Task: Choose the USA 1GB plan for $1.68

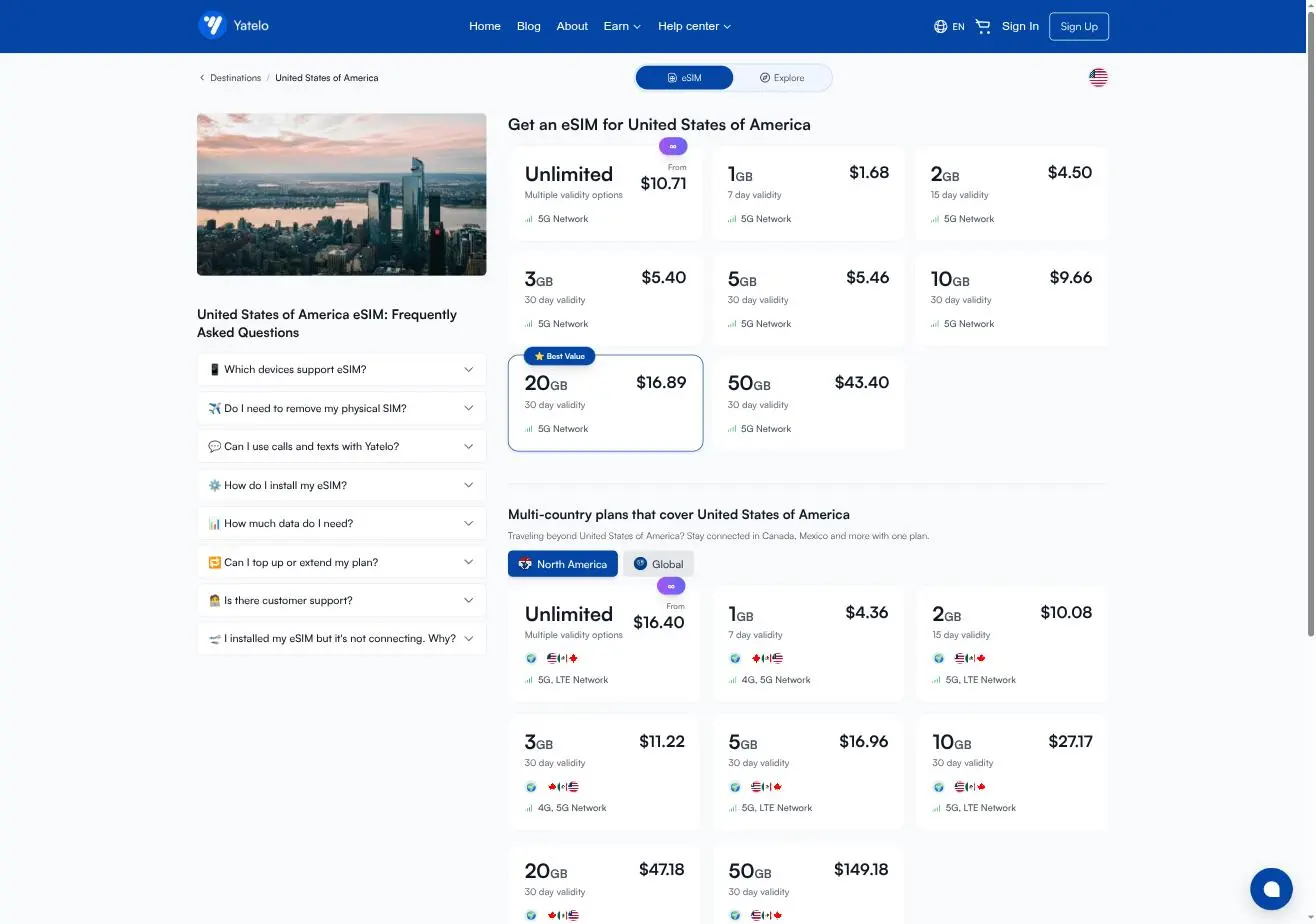Action: pos(808,194)
